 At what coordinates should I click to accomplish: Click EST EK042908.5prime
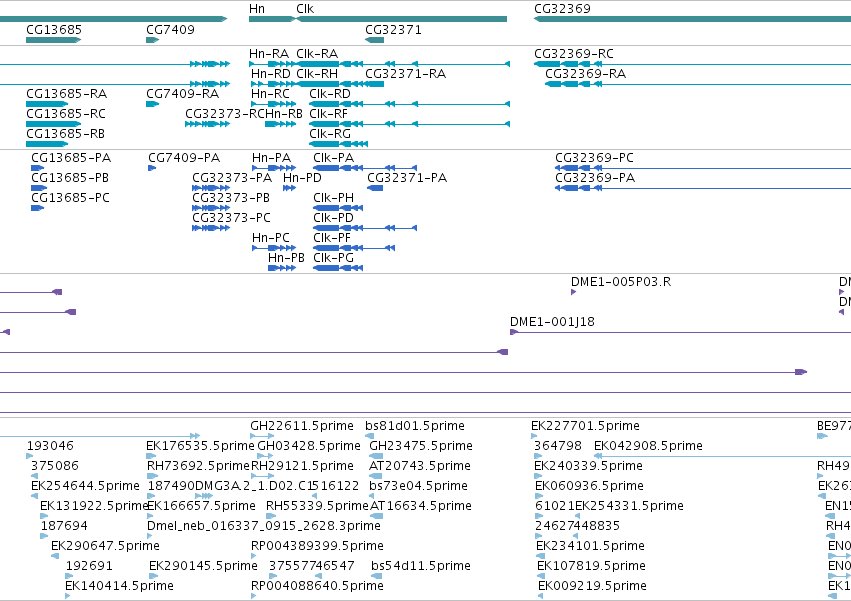click(649, 446)
